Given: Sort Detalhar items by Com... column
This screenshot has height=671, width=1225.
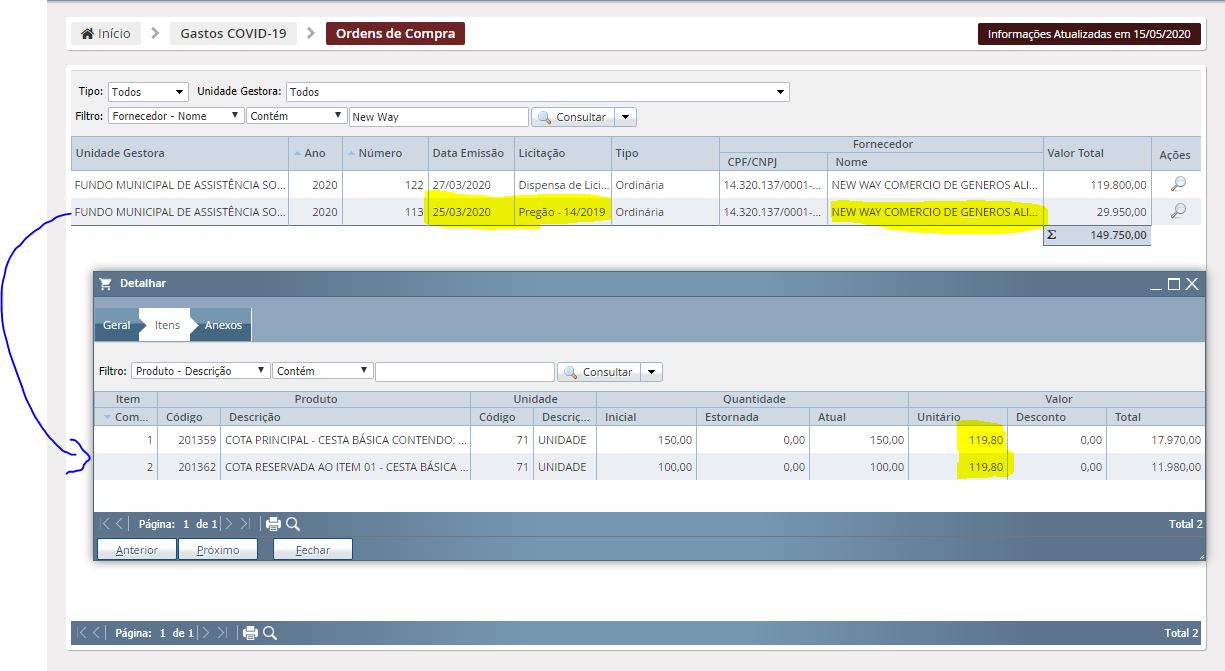Looking at the screenshot, I should (126, 417).
